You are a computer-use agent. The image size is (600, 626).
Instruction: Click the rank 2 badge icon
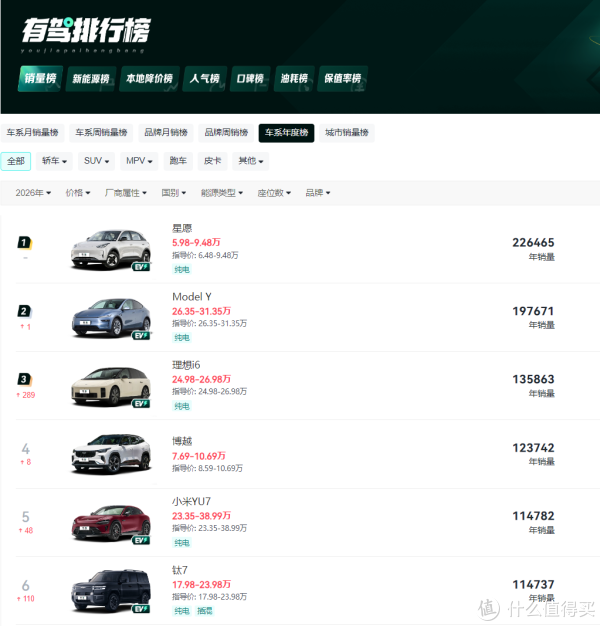pos(24,311)
